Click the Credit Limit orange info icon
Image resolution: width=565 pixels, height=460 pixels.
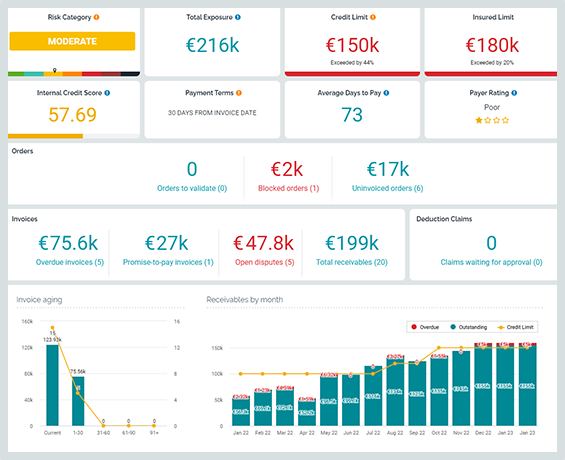(373, 17)
